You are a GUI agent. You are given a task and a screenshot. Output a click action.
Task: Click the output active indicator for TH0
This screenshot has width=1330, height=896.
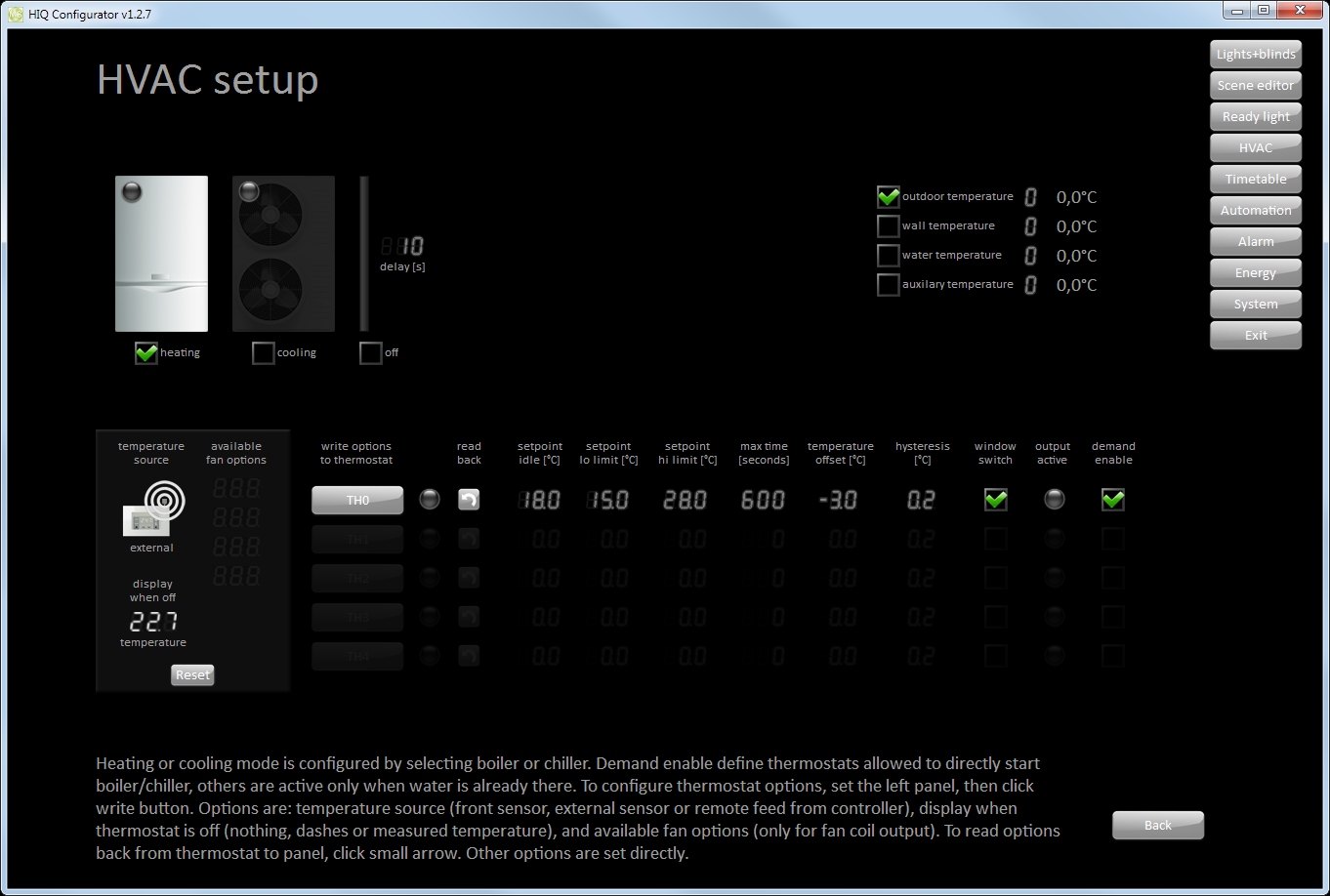click(x=1054, y=500)
